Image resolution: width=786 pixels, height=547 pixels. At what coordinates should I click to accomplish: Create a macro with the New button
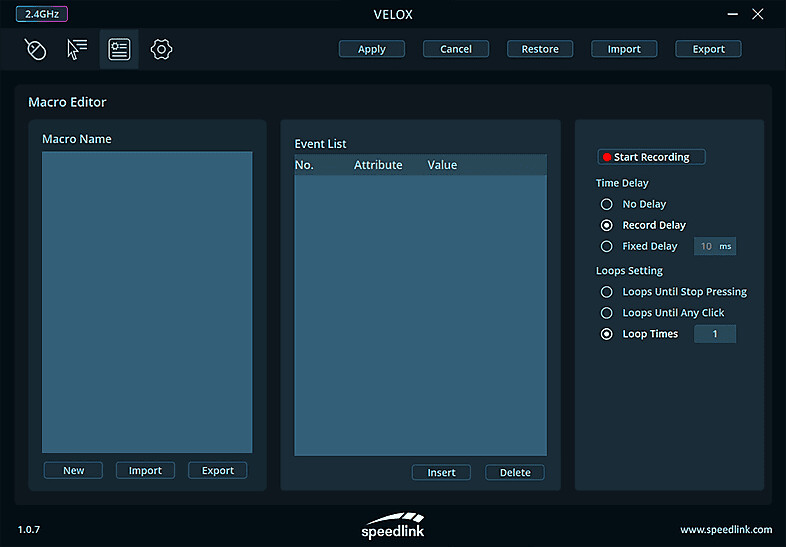click(73, 471)
